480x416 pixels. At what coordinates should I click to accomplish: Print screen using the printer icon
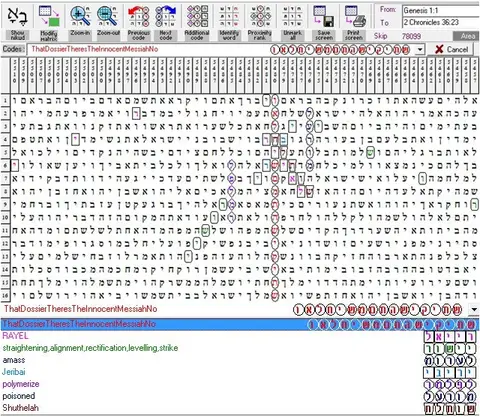[x=355, y=16]
